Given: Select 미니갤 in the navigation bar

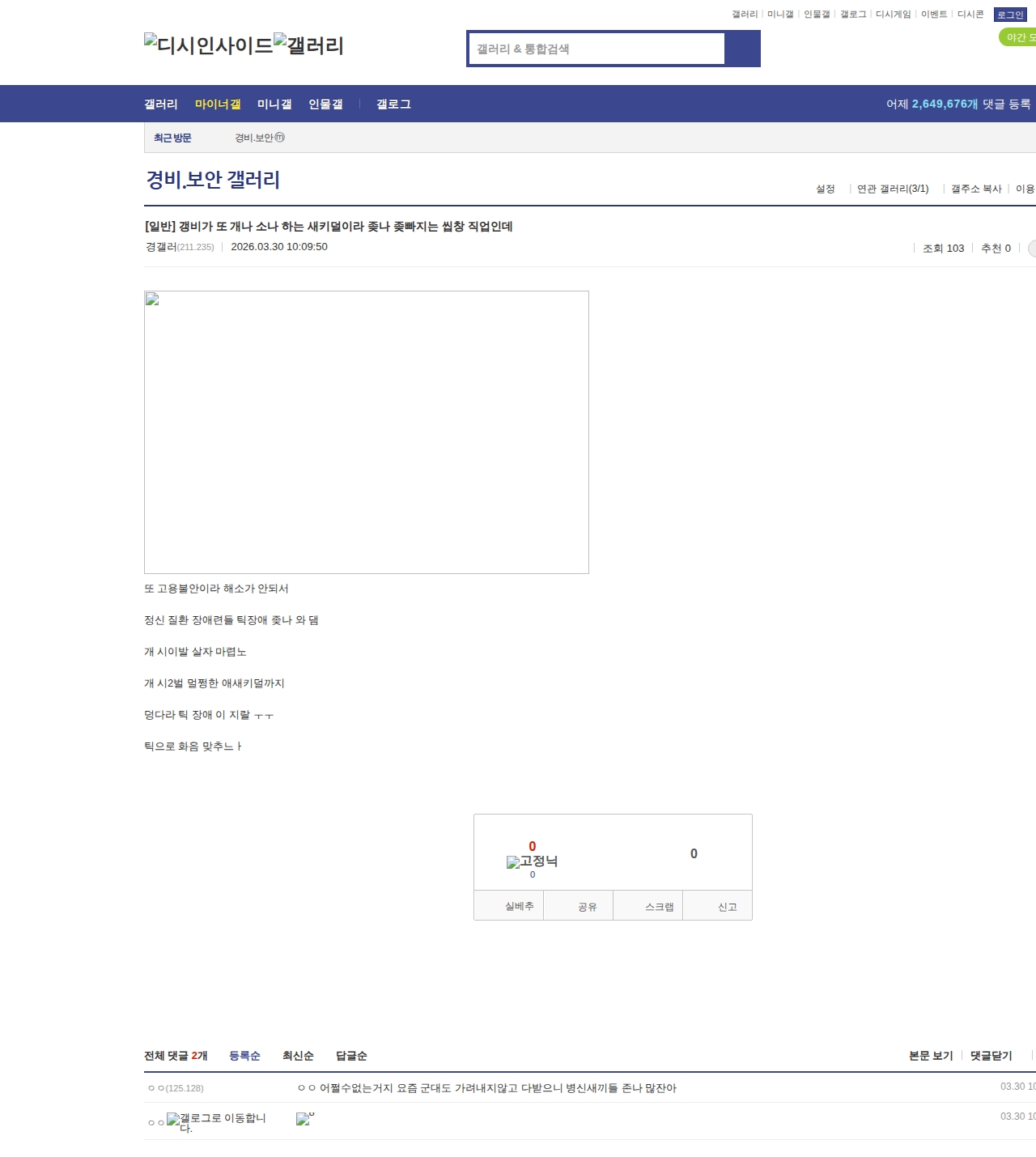Looking at the screenshot, I should [274, 104].
